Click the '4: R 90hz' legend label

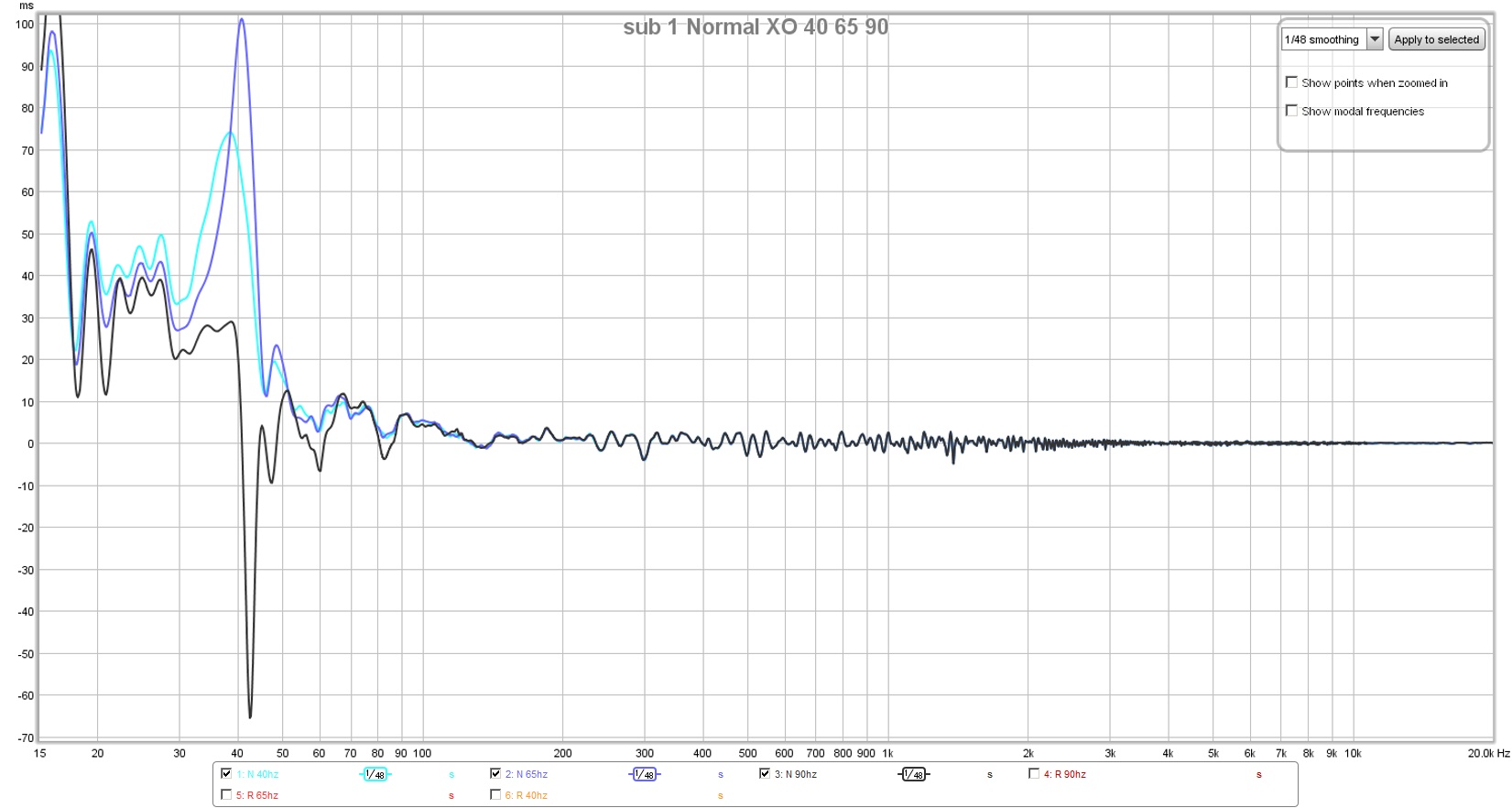tap(1065, 775)
